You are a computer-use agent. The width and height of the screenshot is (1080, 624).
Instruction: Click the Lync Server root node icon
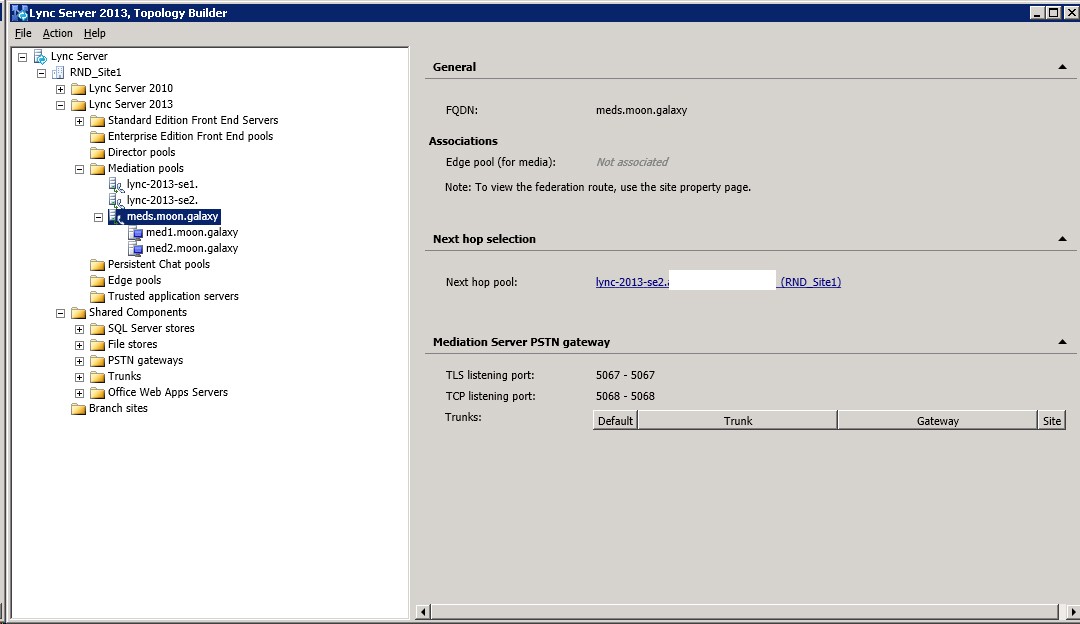[x=40, y=57]
